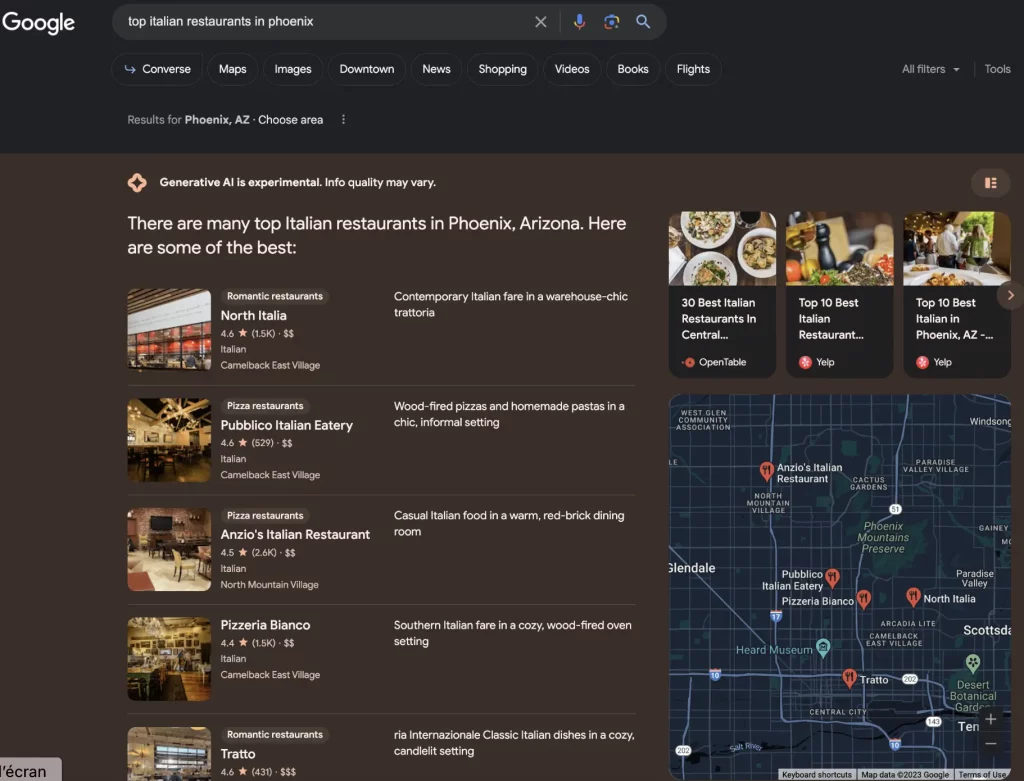The image size is (1024, 781).
Task: Click the Generative AI diamond icon
Action: tap(137, 183)
